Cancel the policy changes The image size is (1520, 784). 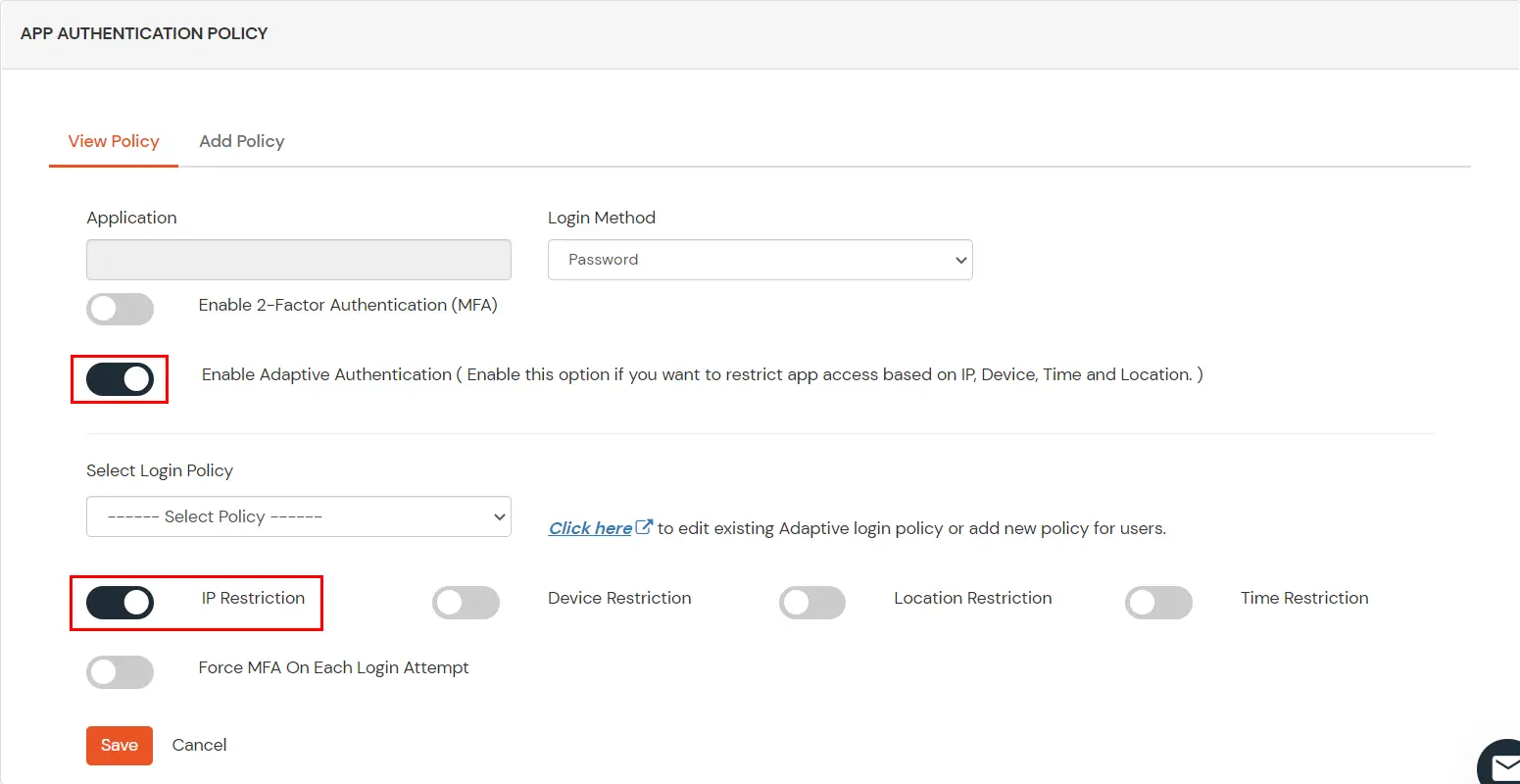point(199,745)
